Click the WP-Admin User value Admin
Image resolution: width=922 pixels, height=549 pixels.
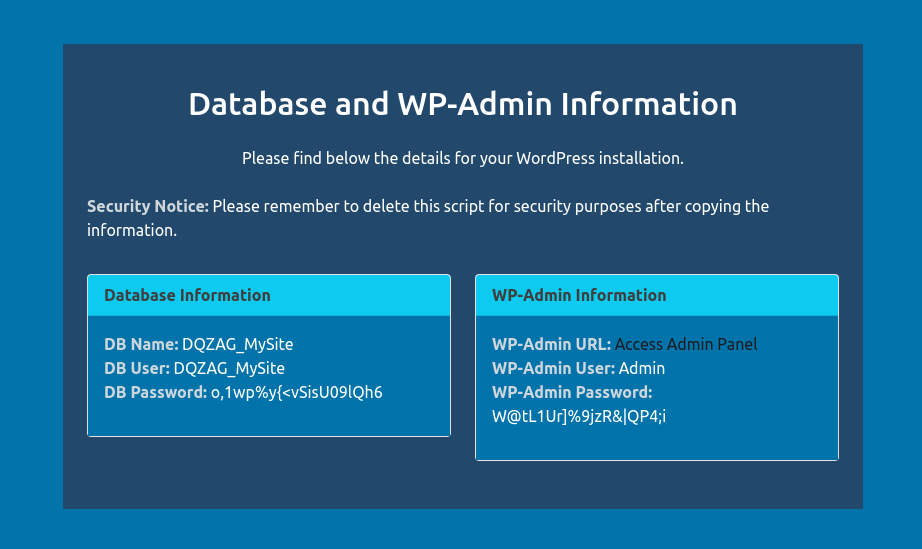(x=642, y=368)
